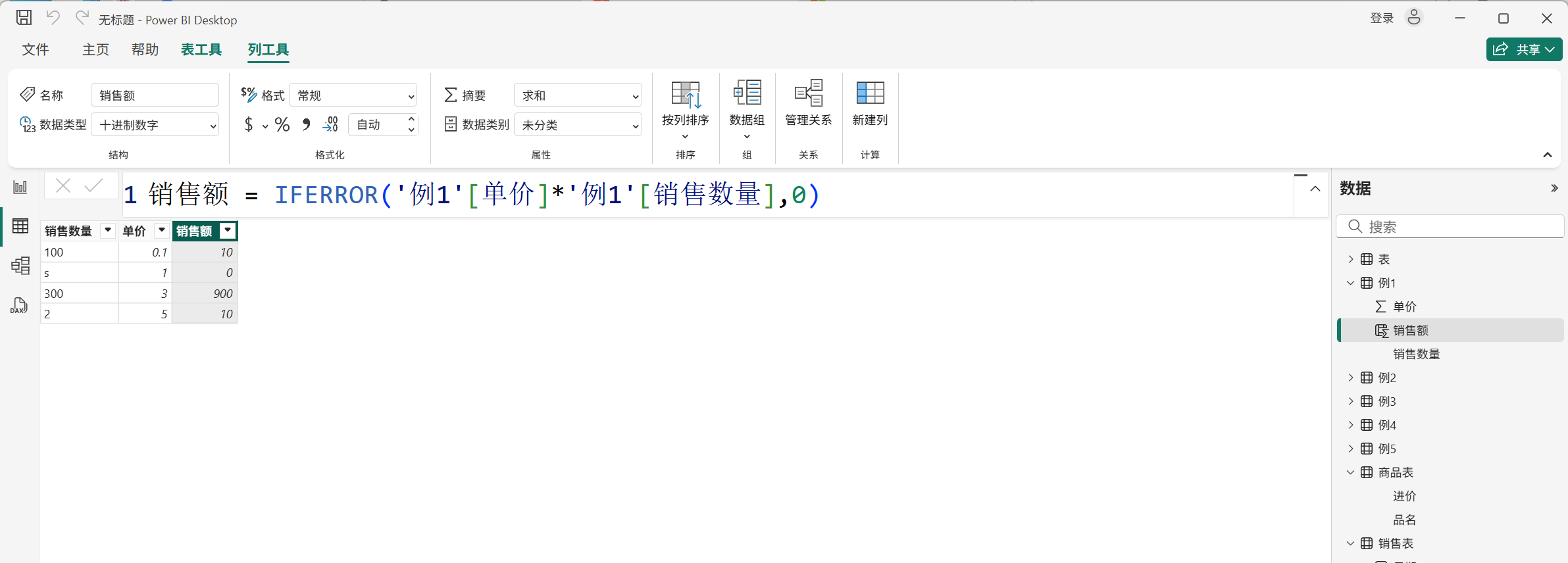The width and height of the screenshot is (1568, 563).
Task: Open filter dropdown on 销售数量 column header
Action: 108,230
